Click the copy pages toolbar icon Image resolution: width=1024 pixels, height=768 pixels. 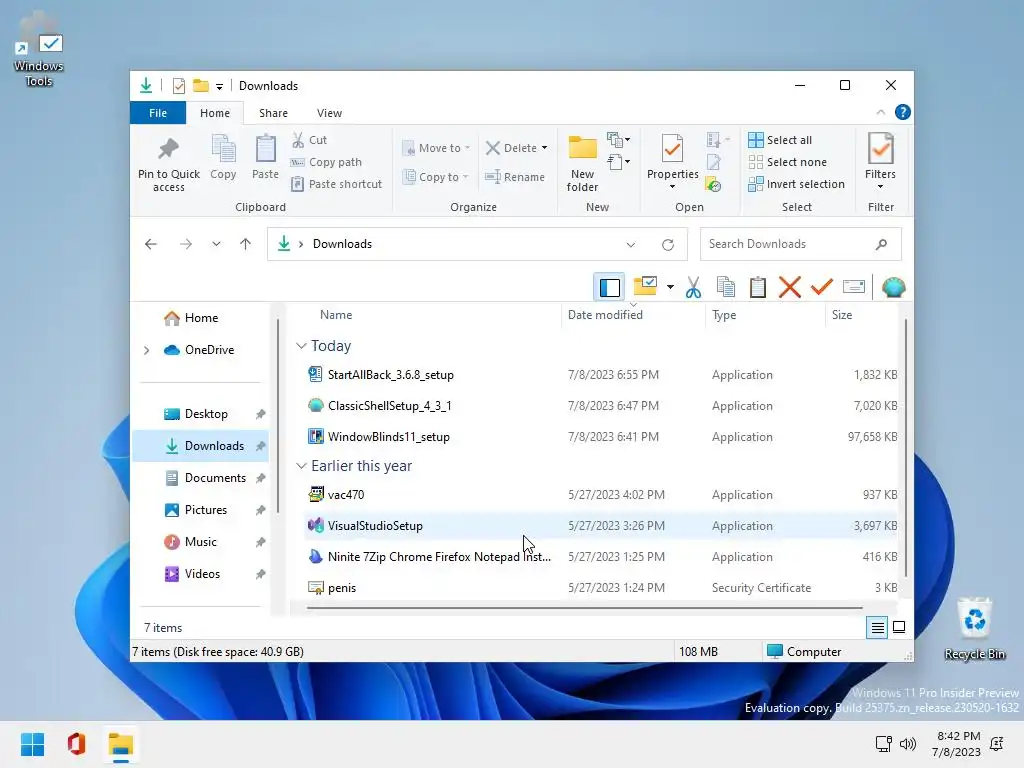pyautogui.click(x=726, y=287)
